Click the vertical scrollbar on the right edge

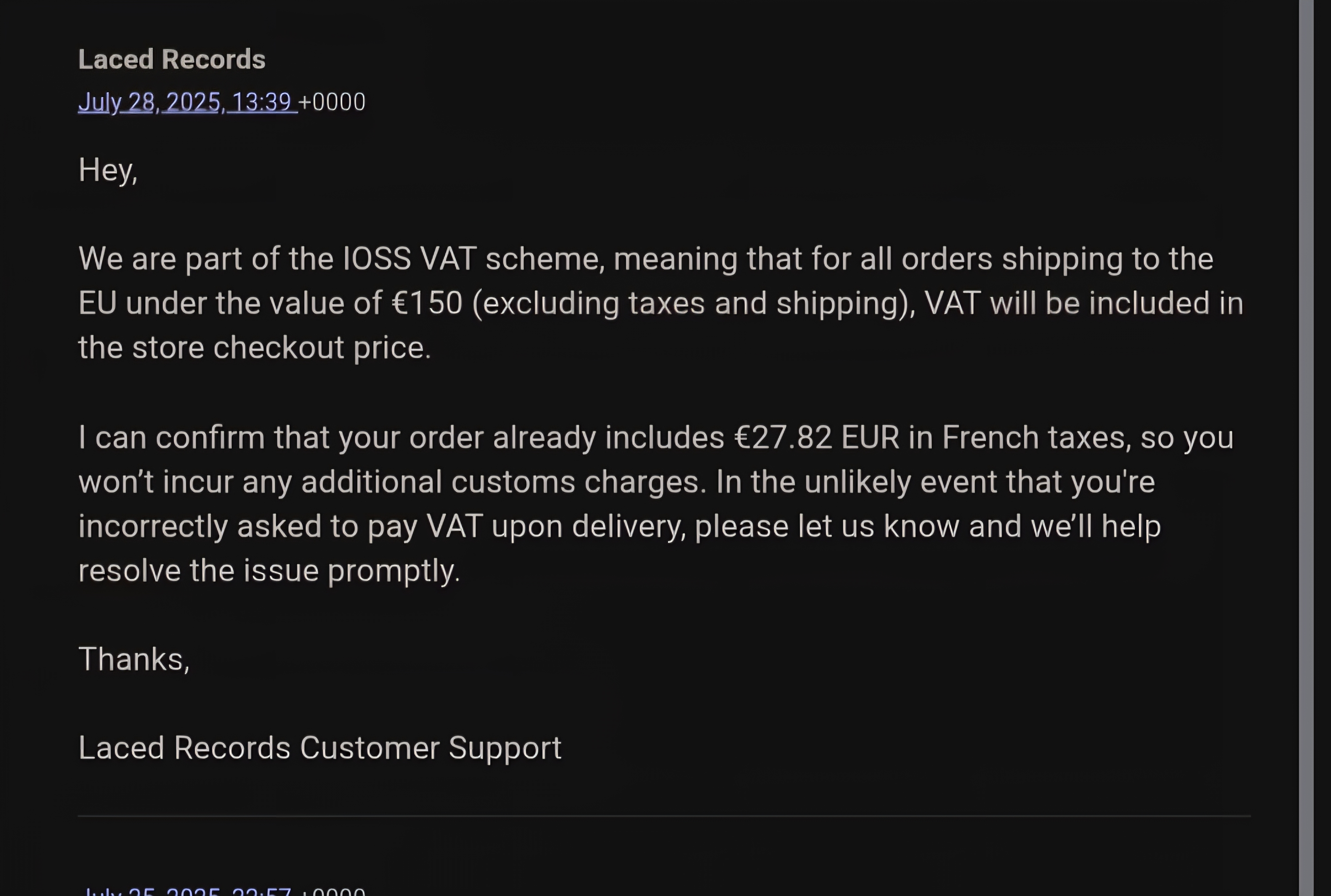pos(1306,448)
